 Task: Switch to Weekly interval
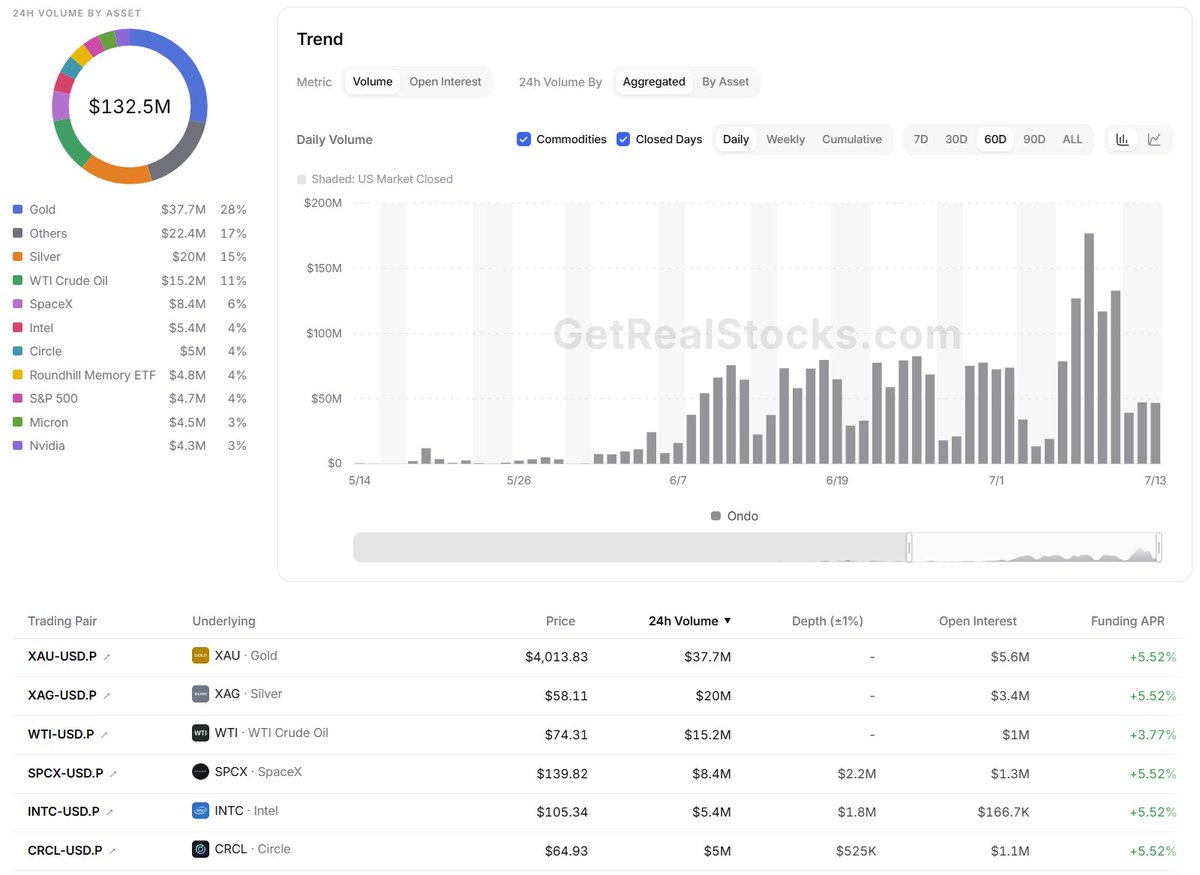coord(785,139)
